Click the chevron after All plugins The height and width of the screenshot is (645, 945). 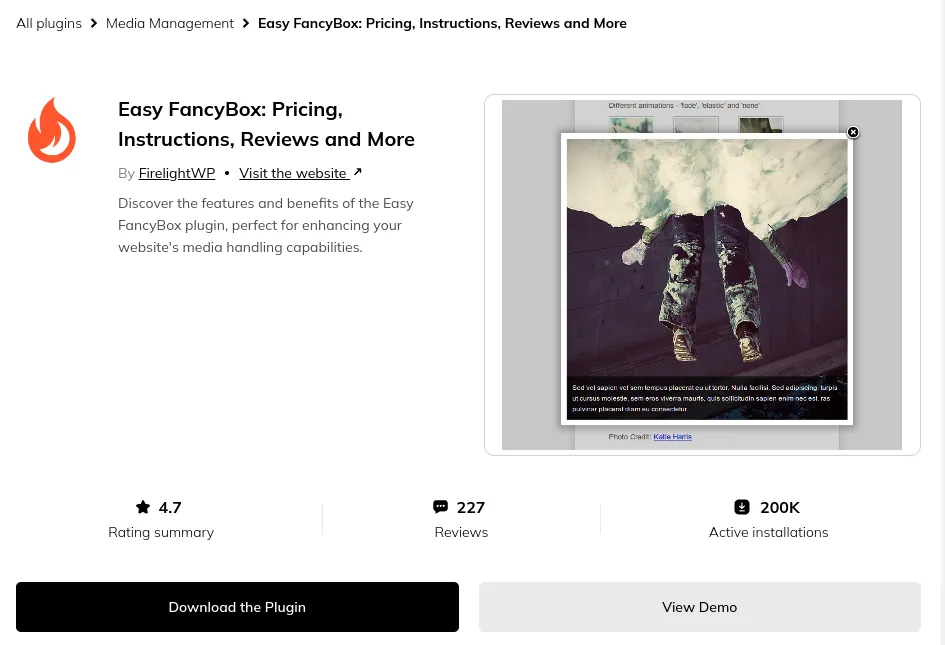tap(94, 23)
